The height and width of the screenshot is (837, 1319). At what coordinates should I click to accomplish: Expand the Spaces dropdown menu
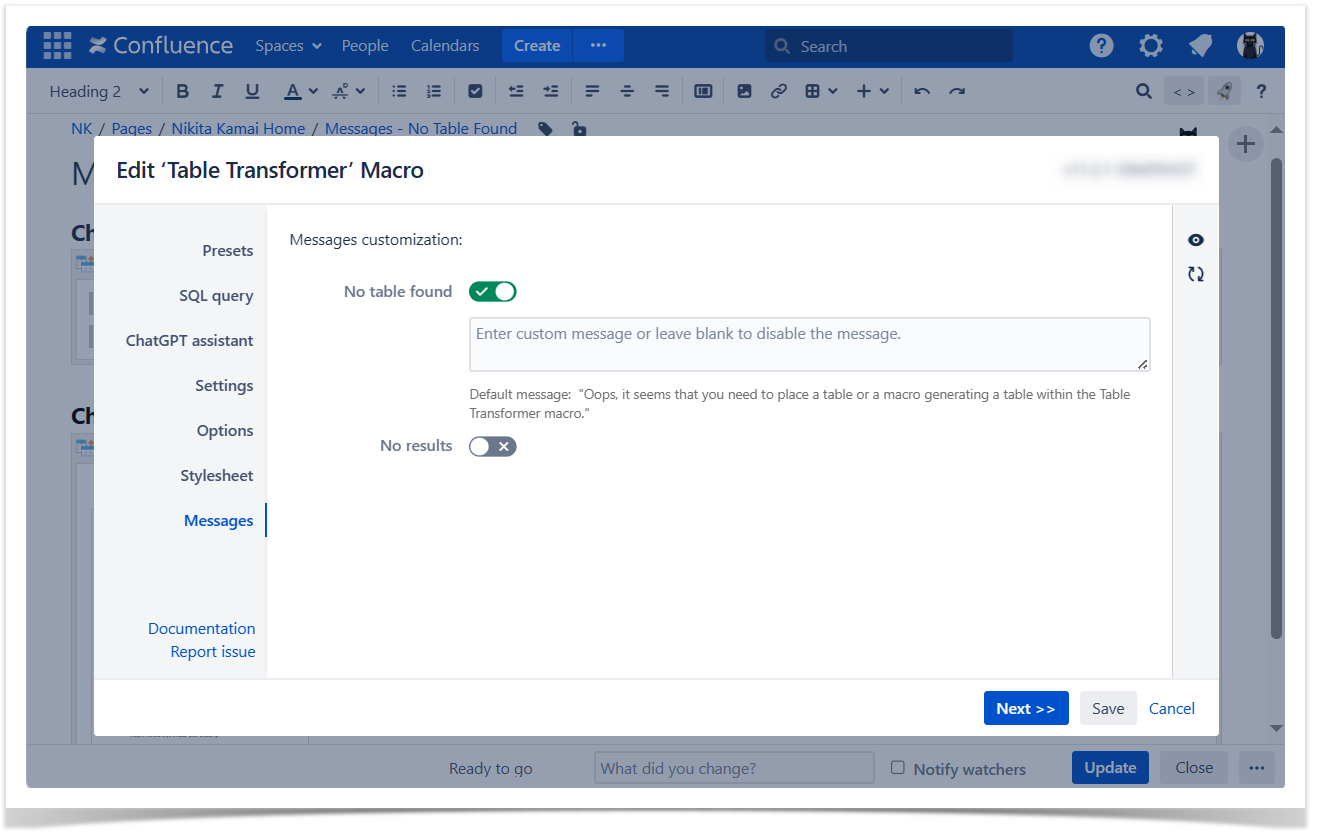pyautogui.click(x=288, y=46)
